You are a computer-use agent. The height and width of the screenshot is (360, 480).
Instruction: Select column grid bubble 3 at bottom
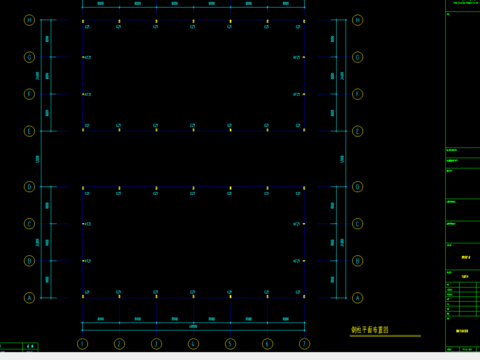[x=156, y=344]
